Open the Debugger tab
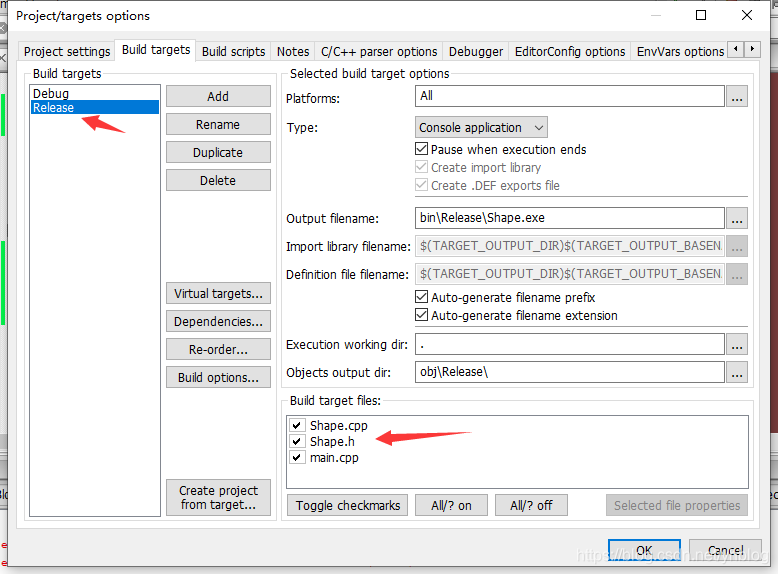 tap(475, 52)
